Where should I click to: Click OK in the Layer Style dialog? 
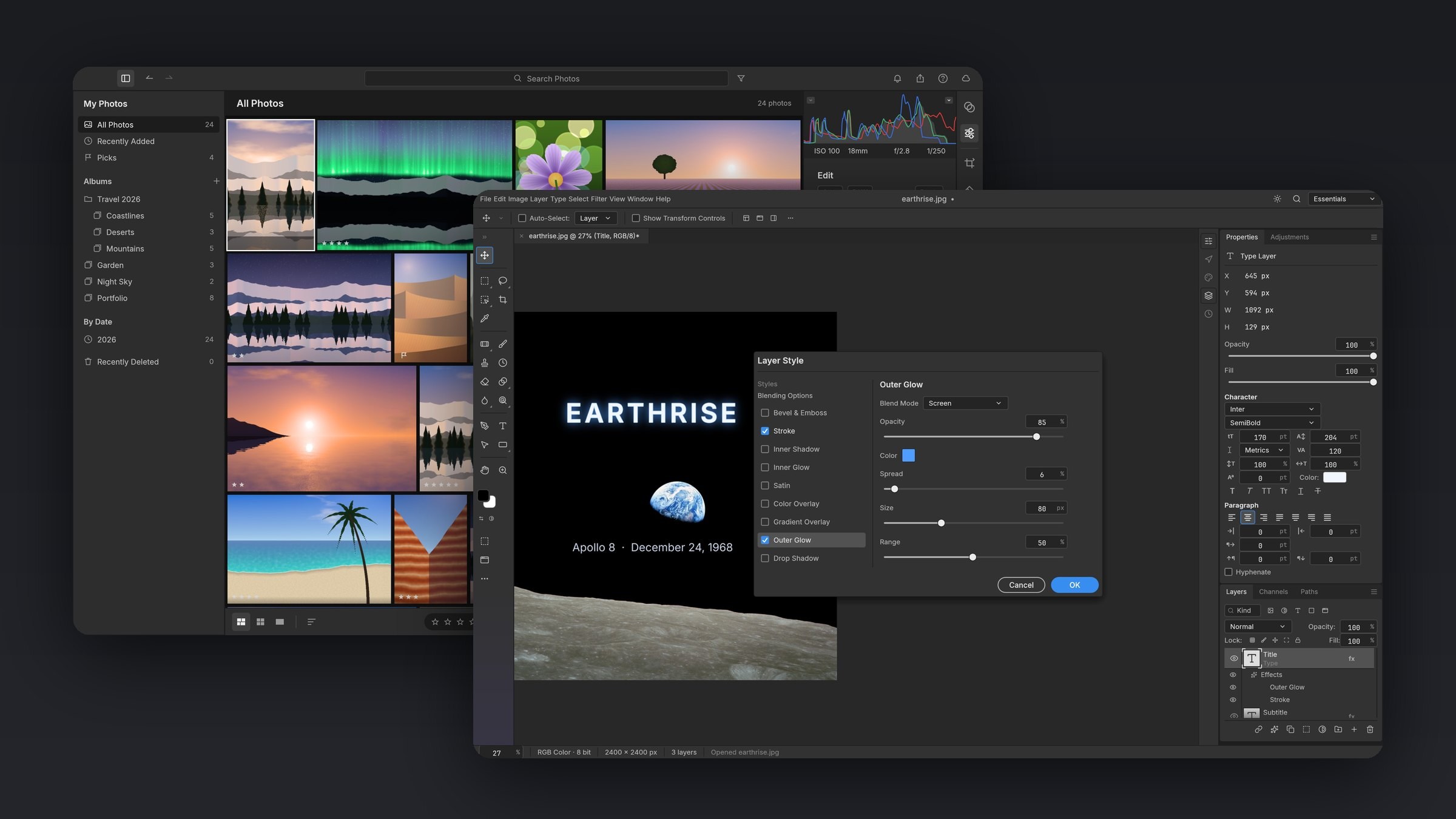pos(1074,585)
